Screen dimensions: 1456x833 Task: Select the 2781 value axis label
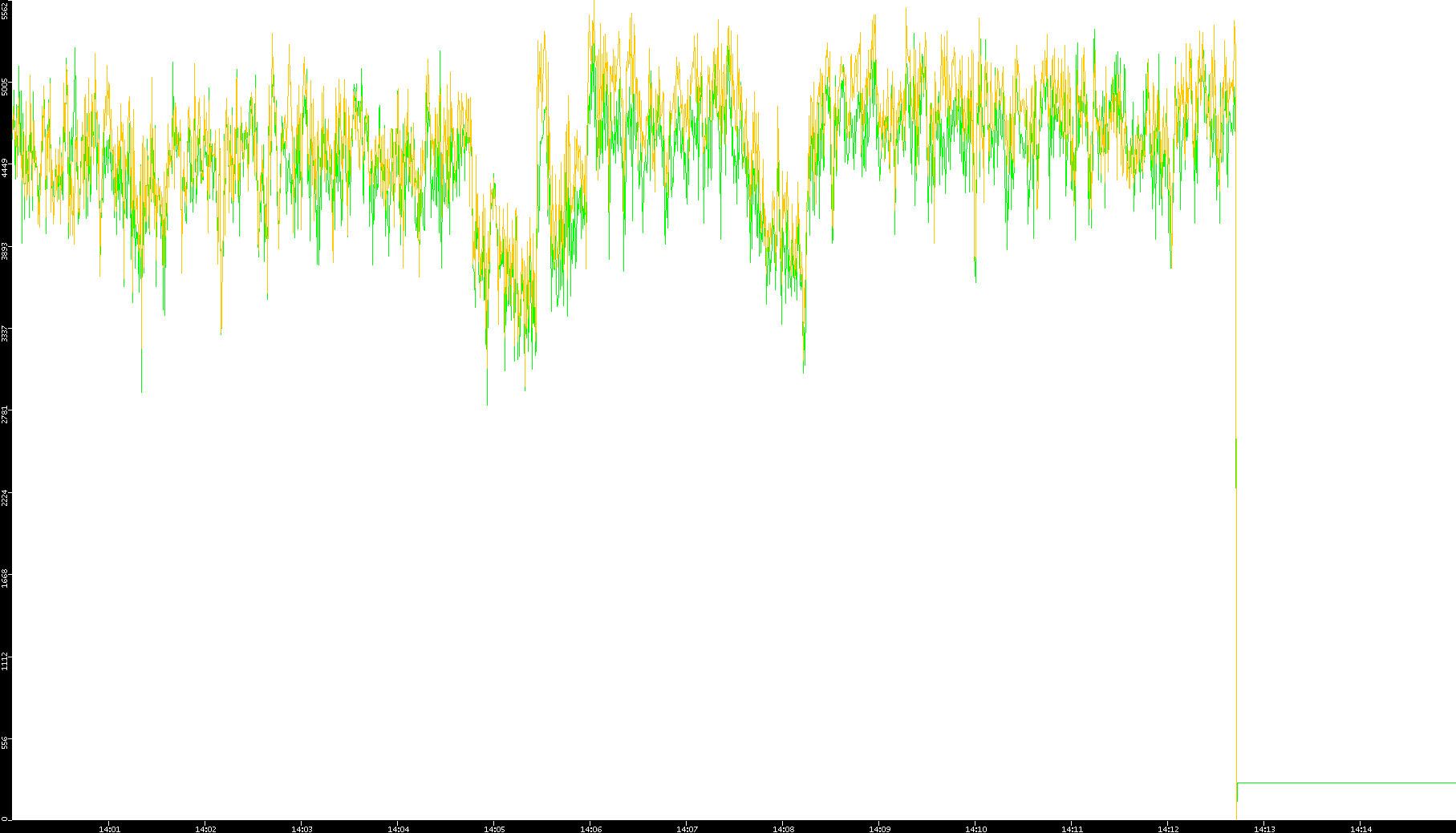click(x=6, y=414)
